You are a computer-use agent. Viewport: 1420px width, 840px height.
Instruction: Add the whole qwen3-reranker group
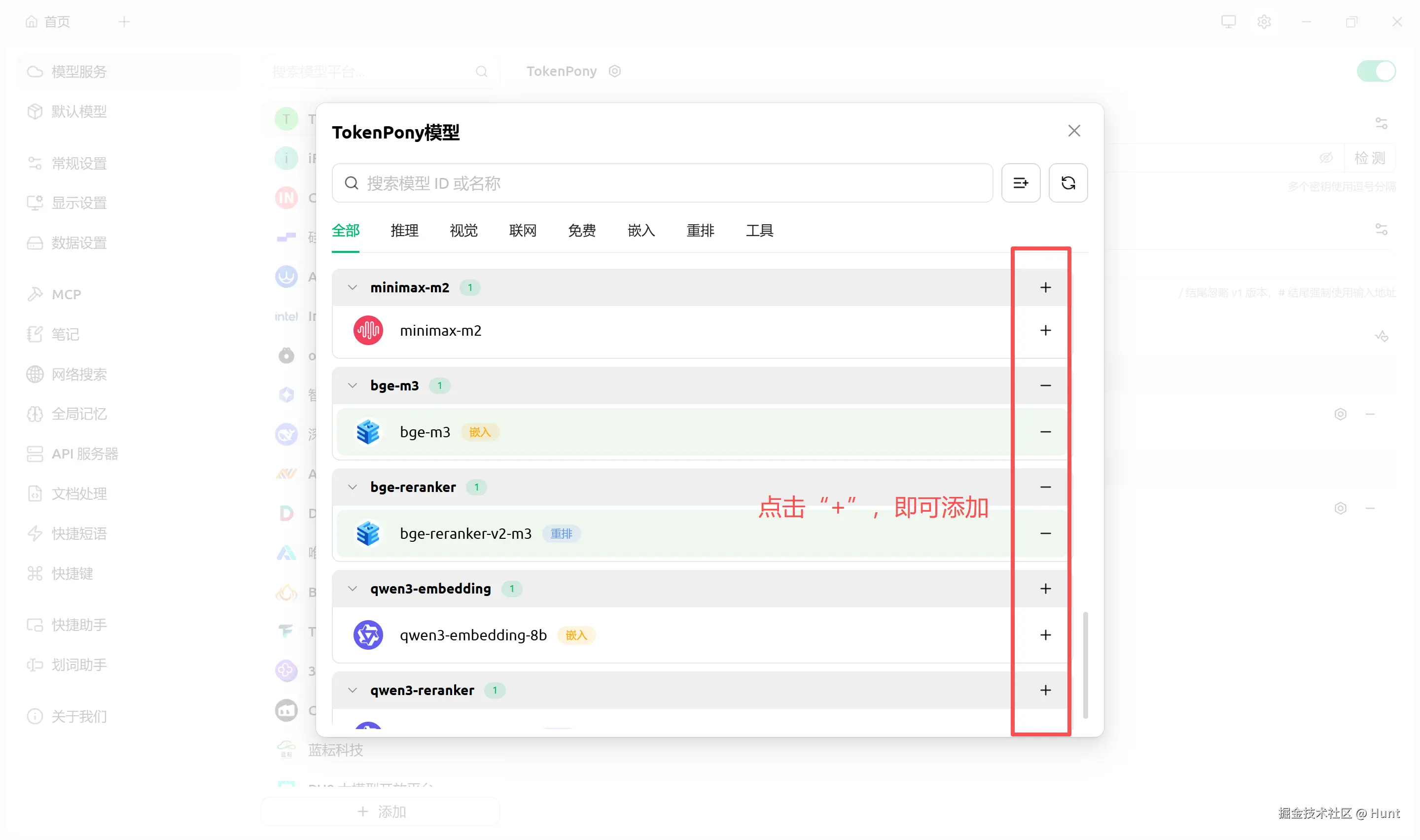[1045, 690]
